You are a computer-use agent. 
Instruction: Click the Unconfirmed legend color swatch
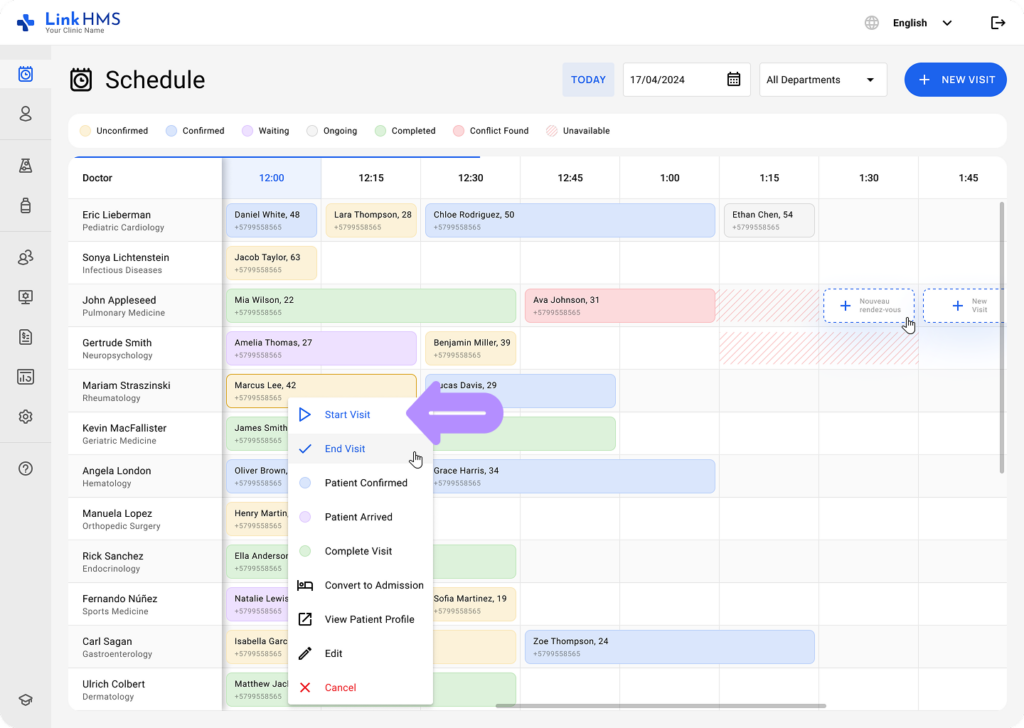(x=86, y=131)
